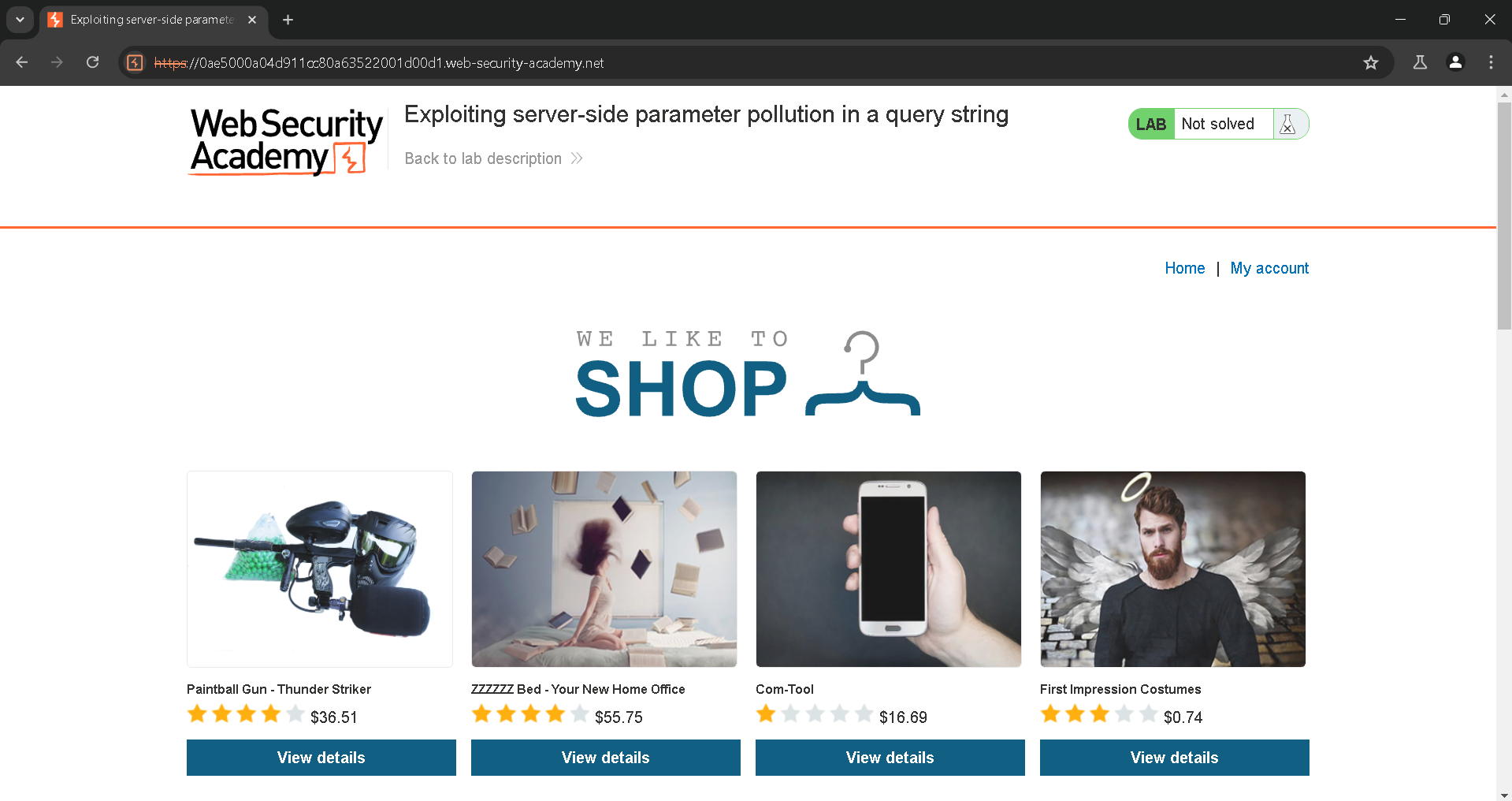Click the vertical page scrollbar thumb

point(1504,214)
